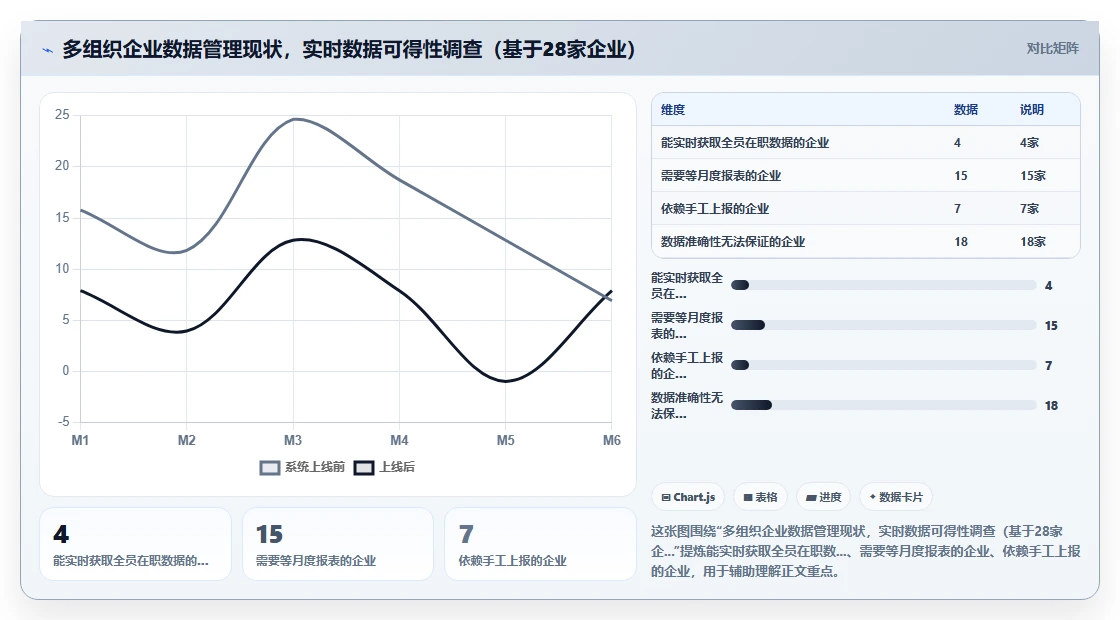Viewport: 1120px width, 620px height.
Task: Open the stat card showing 15
Action: click(338, 544)
